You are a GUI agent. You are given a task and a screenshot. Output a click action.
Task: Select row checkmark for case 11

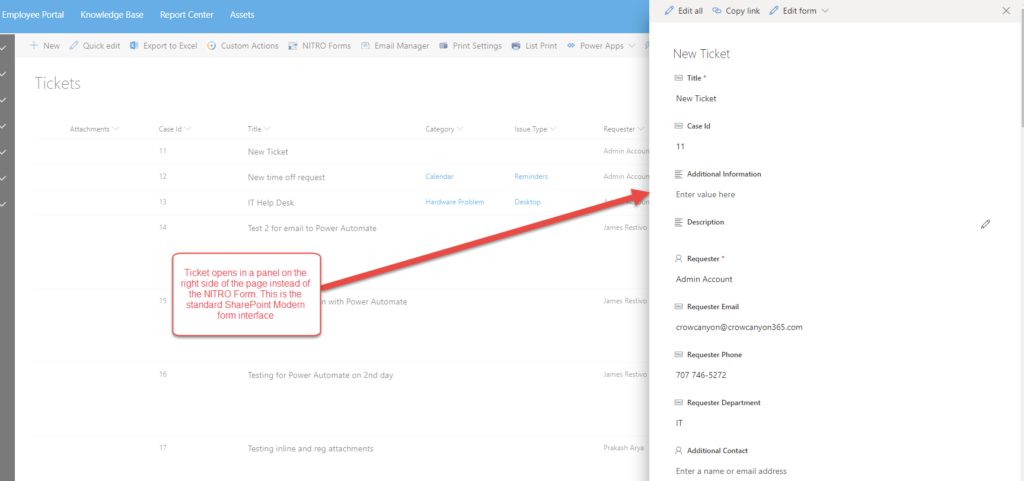point(4,152)
